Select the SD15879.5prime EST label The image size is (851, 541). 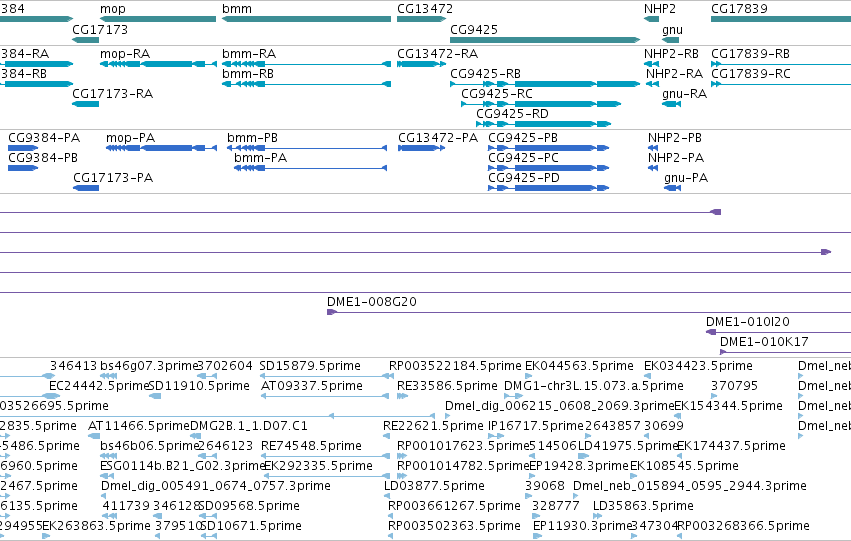coord(309,366)
